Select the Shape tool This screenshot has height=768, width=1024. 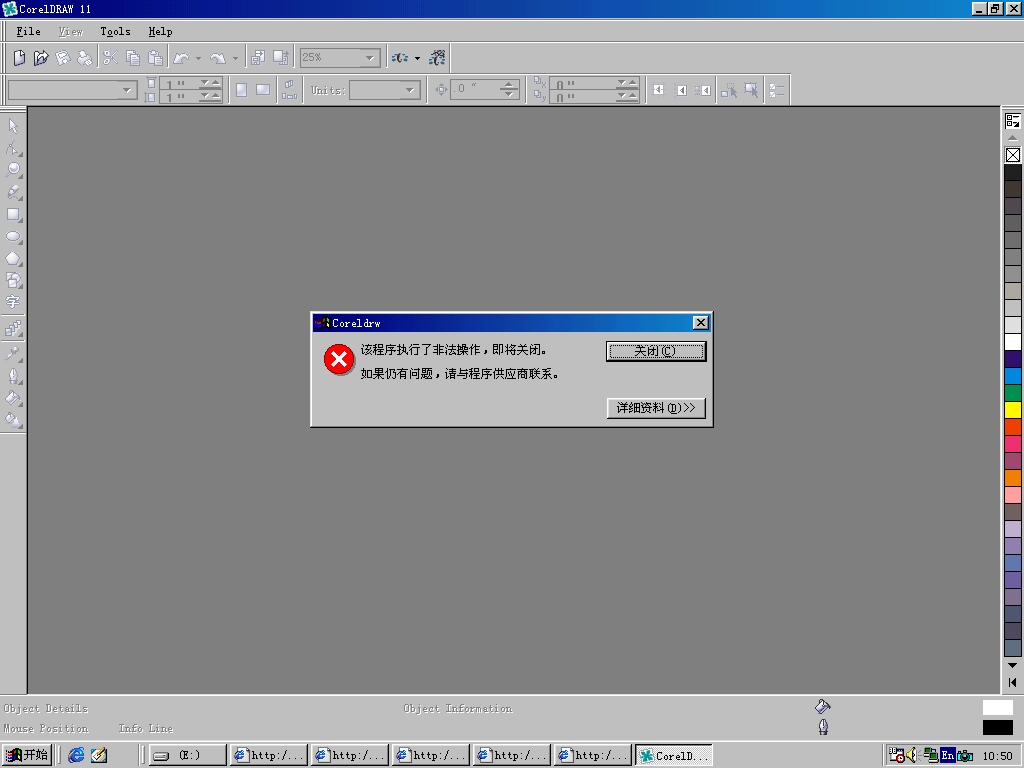pos(13,148)
